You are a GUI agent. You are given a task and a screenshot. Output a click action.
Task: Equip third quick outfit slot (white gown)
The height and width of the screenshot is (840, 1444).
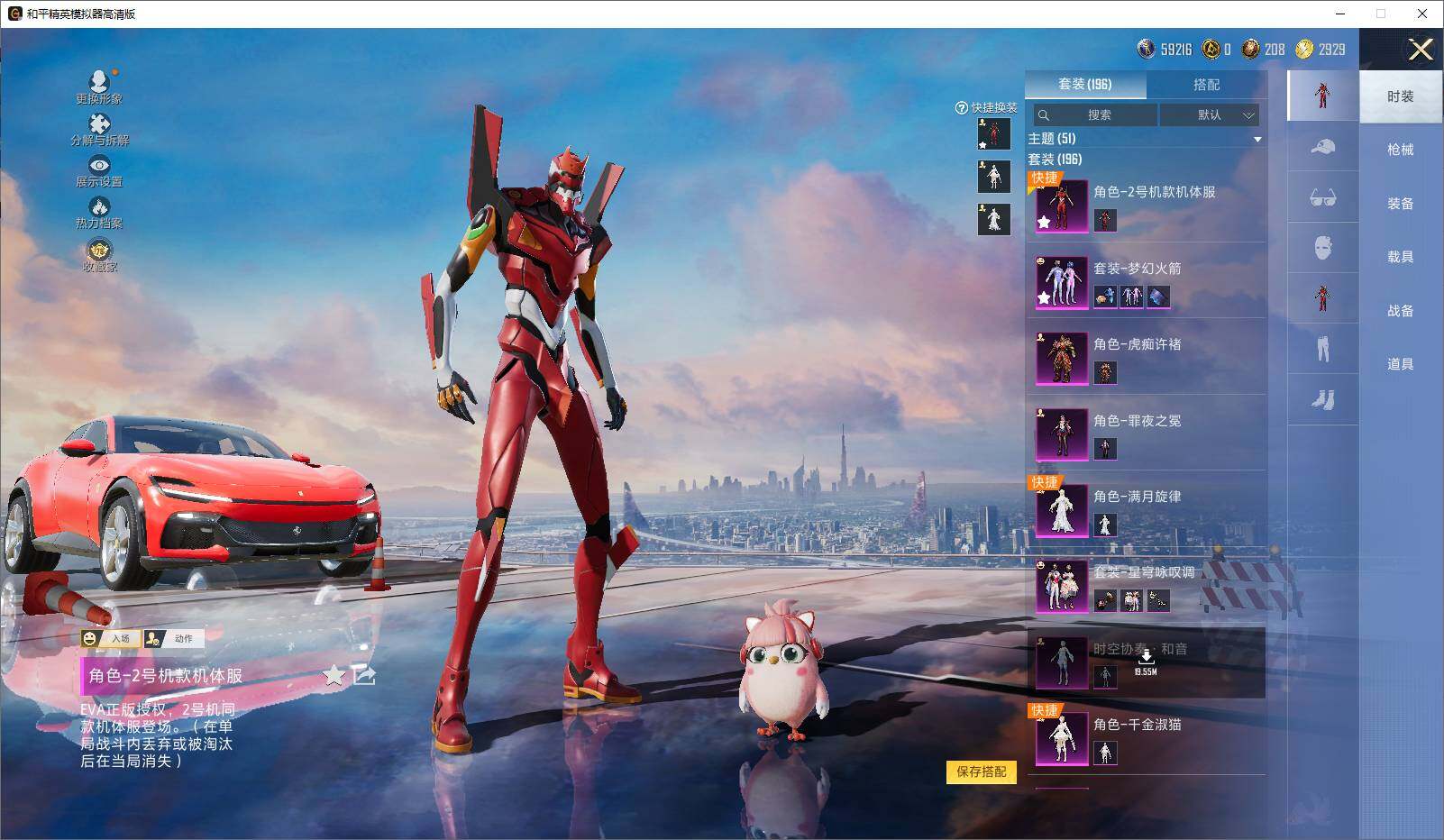[994, 219]
